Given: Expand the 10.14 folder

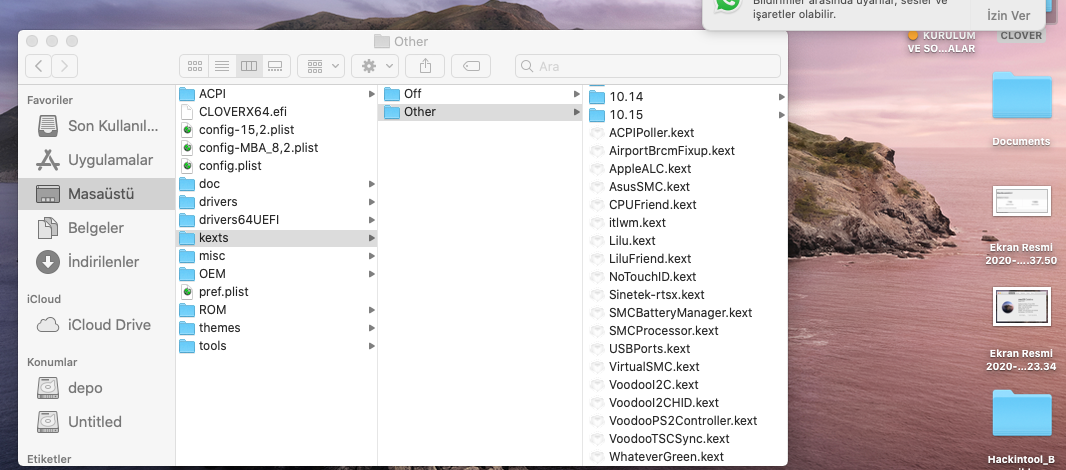Looking at the screenshot, I should point(625,97).
